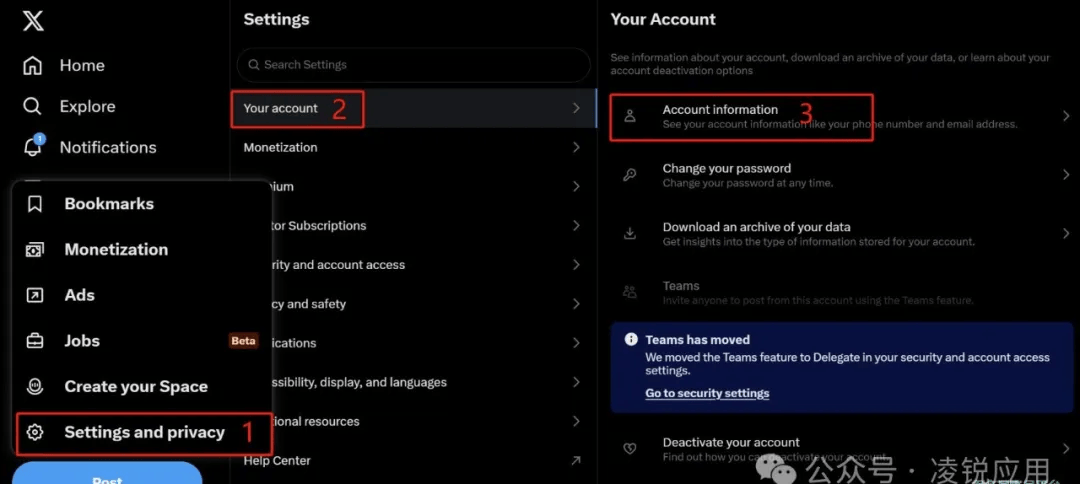1080x484 pixels.
Task: Click the Teams row label
Action: (x=681, y=286)
